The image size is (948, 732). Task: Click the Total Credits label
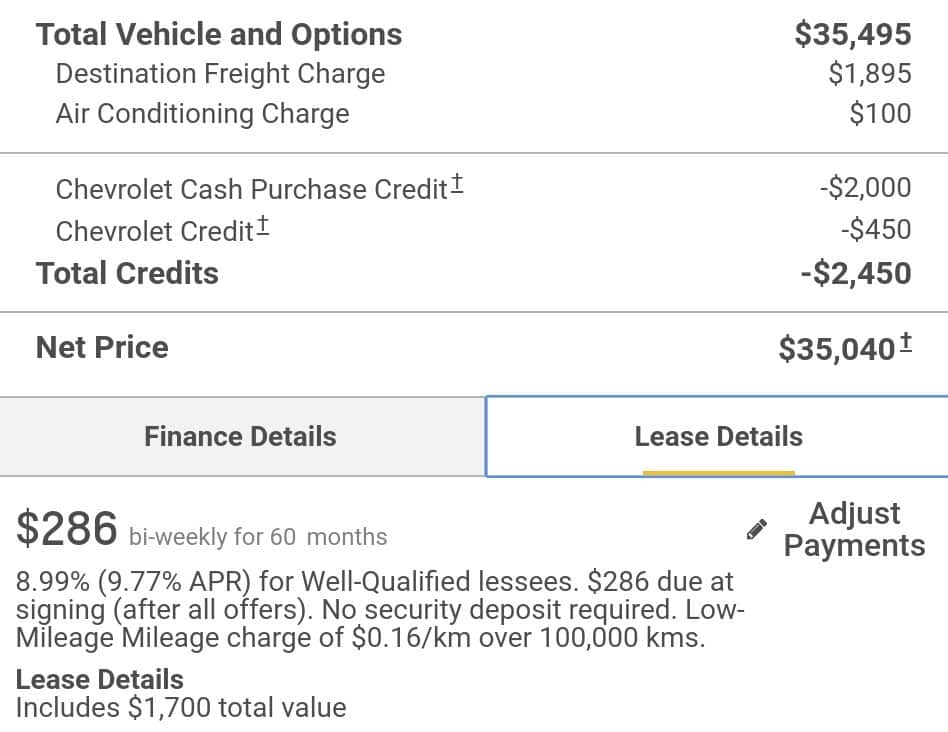[x=127, y=273]
